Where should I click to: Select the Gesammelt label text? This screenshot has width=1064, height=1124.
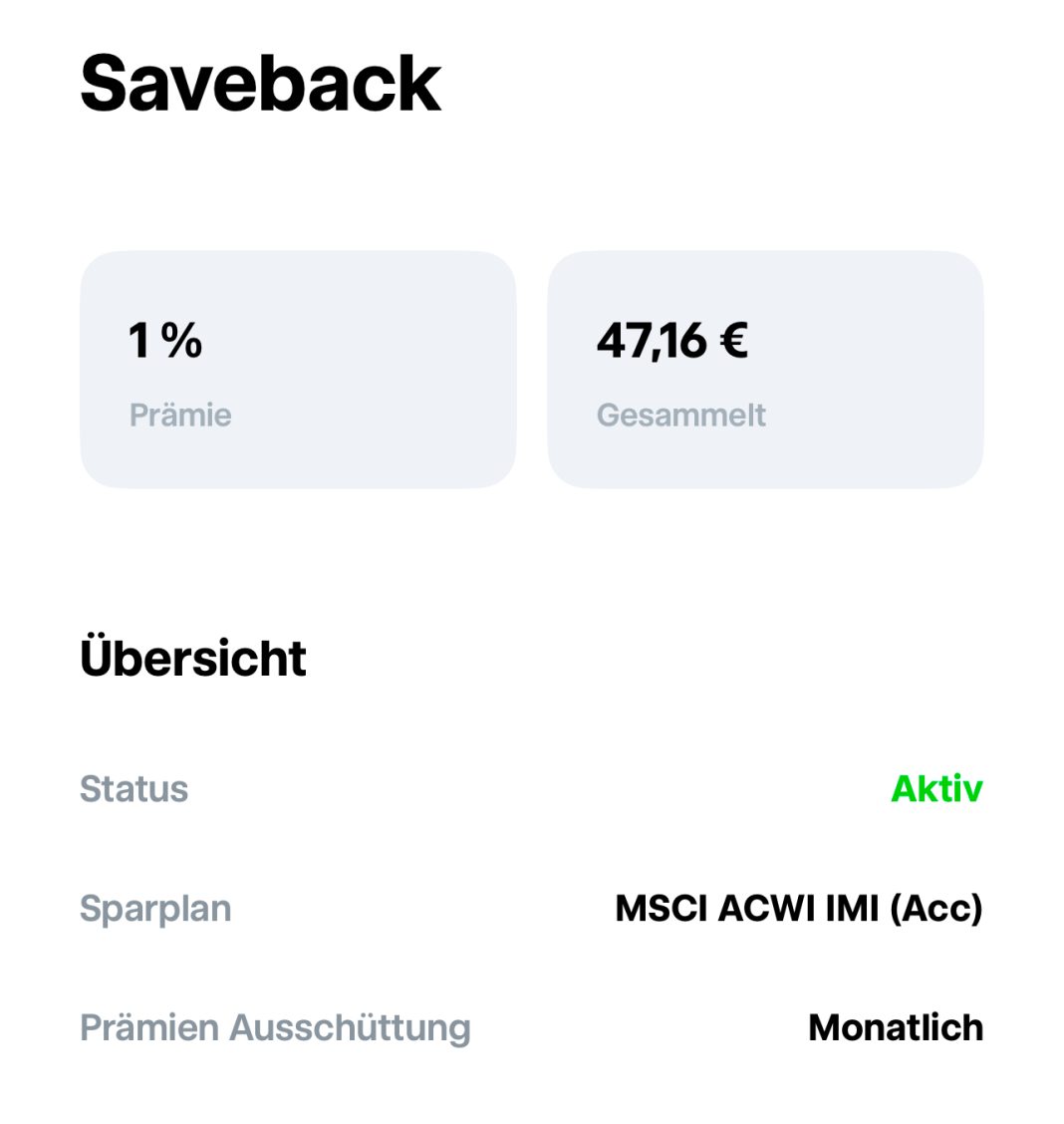point(681,415)
